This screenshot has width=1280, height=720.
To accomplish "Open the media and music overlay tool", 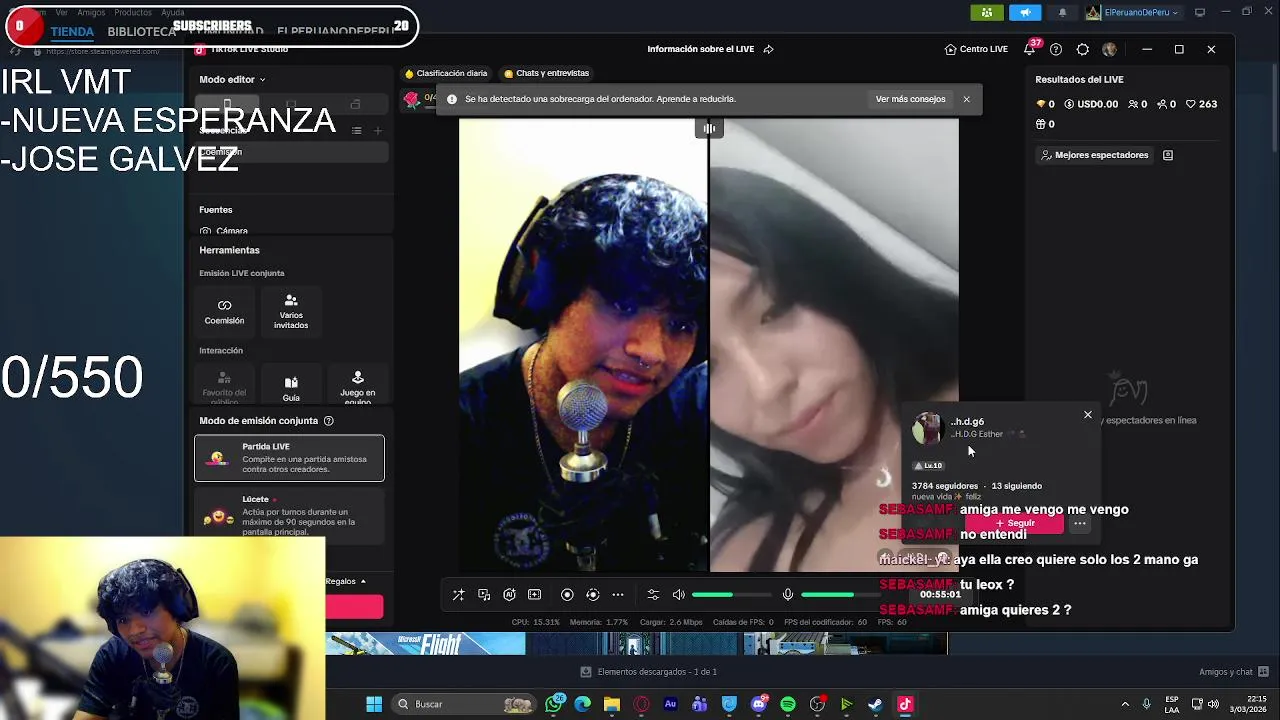I will pos(484,595).
